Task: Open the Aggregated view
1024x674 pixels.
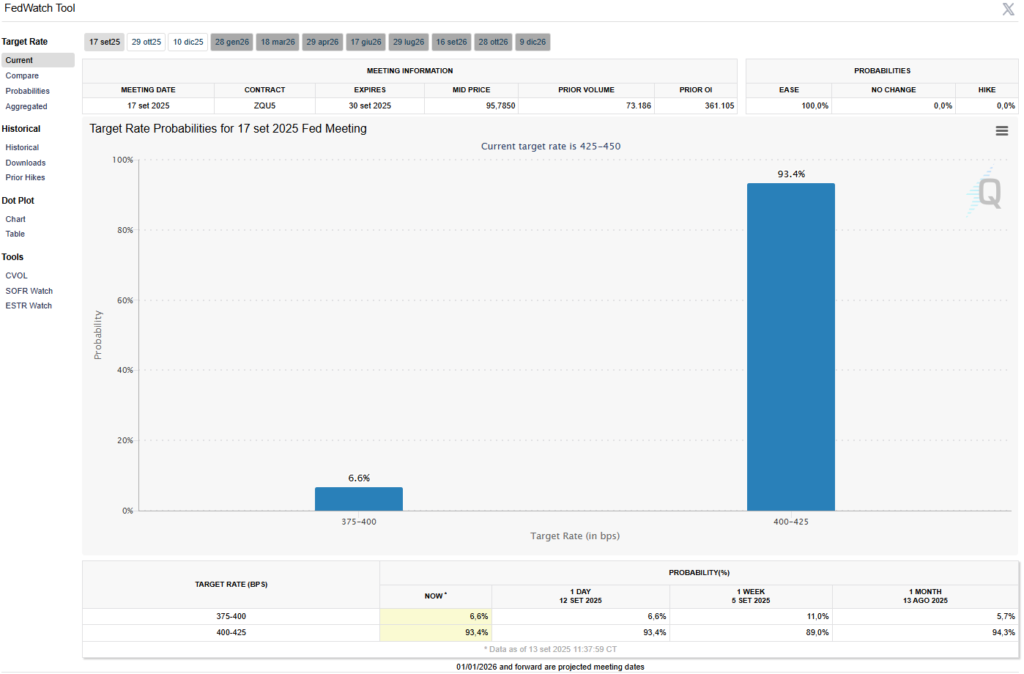Action: coord(26,106)
